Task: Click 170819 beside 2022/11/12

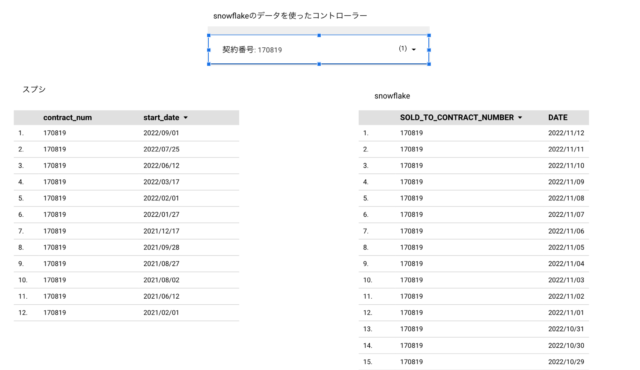Action: 411,133
